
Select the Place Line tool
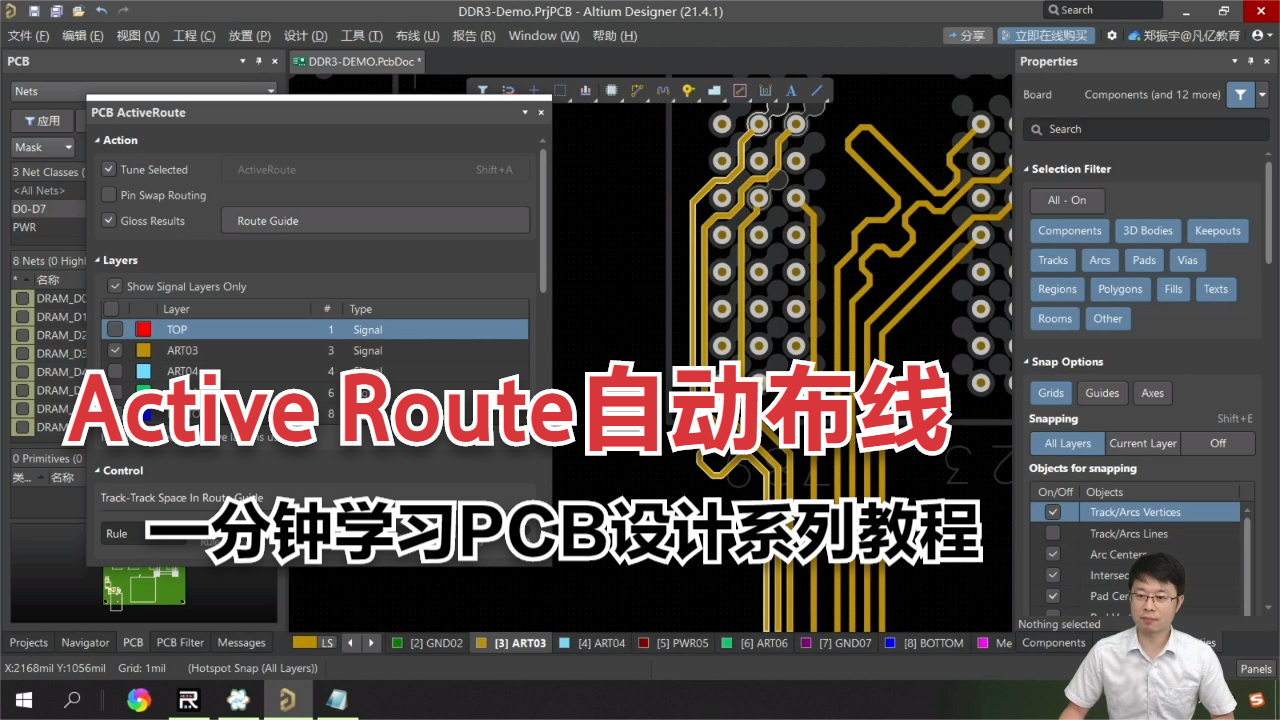[817, 90]
